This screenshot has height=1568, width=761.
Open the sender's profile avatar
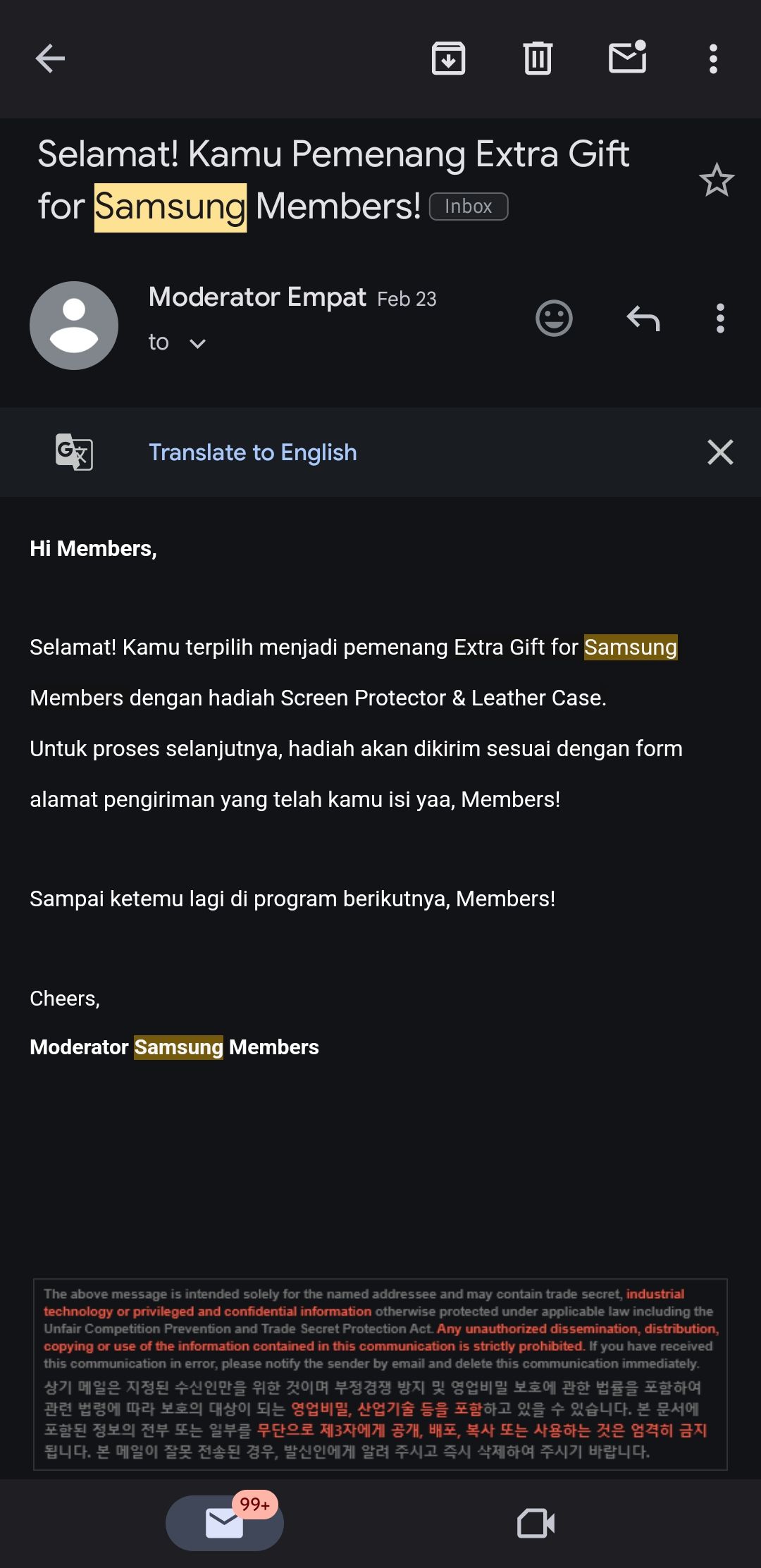(x=73, y=325)
